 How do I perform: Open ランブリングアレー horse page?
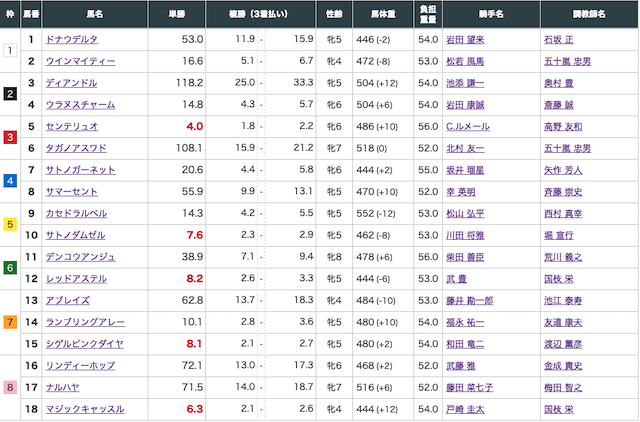85,322
